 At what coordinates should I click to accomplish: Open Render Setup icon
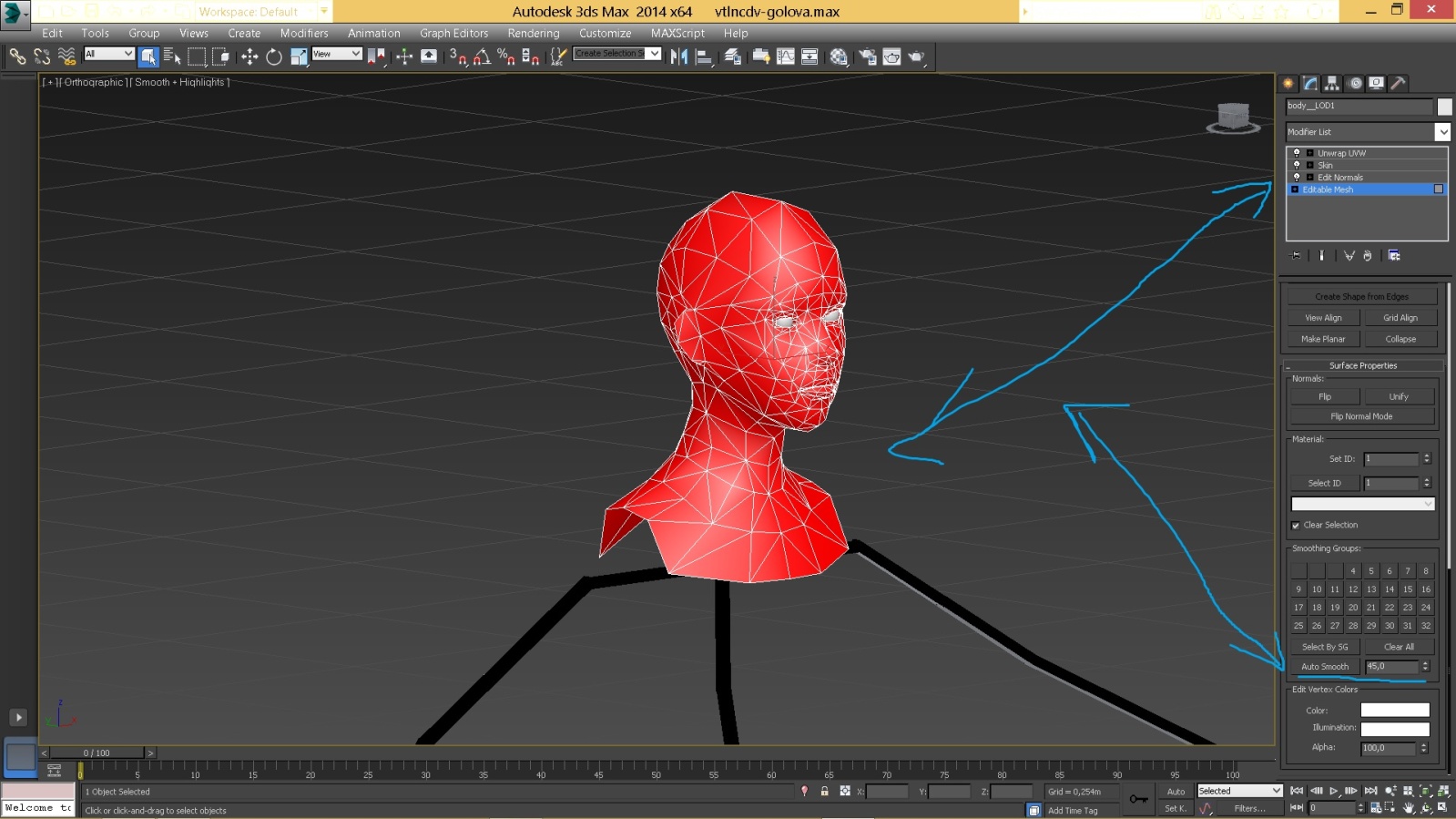(x=868, y=56)
